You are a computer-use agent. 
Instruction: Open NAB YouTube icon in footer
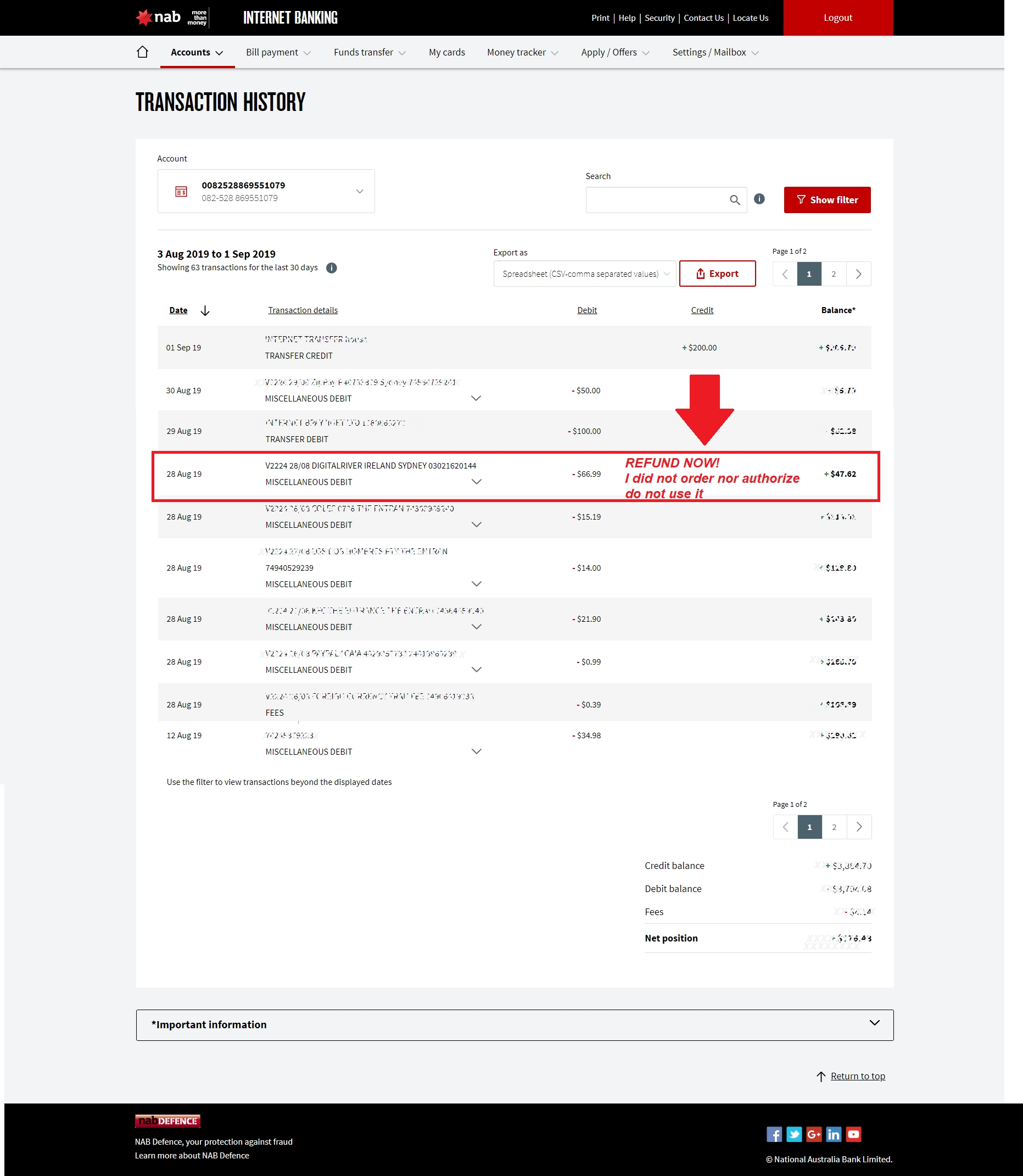coord(853,1134)
